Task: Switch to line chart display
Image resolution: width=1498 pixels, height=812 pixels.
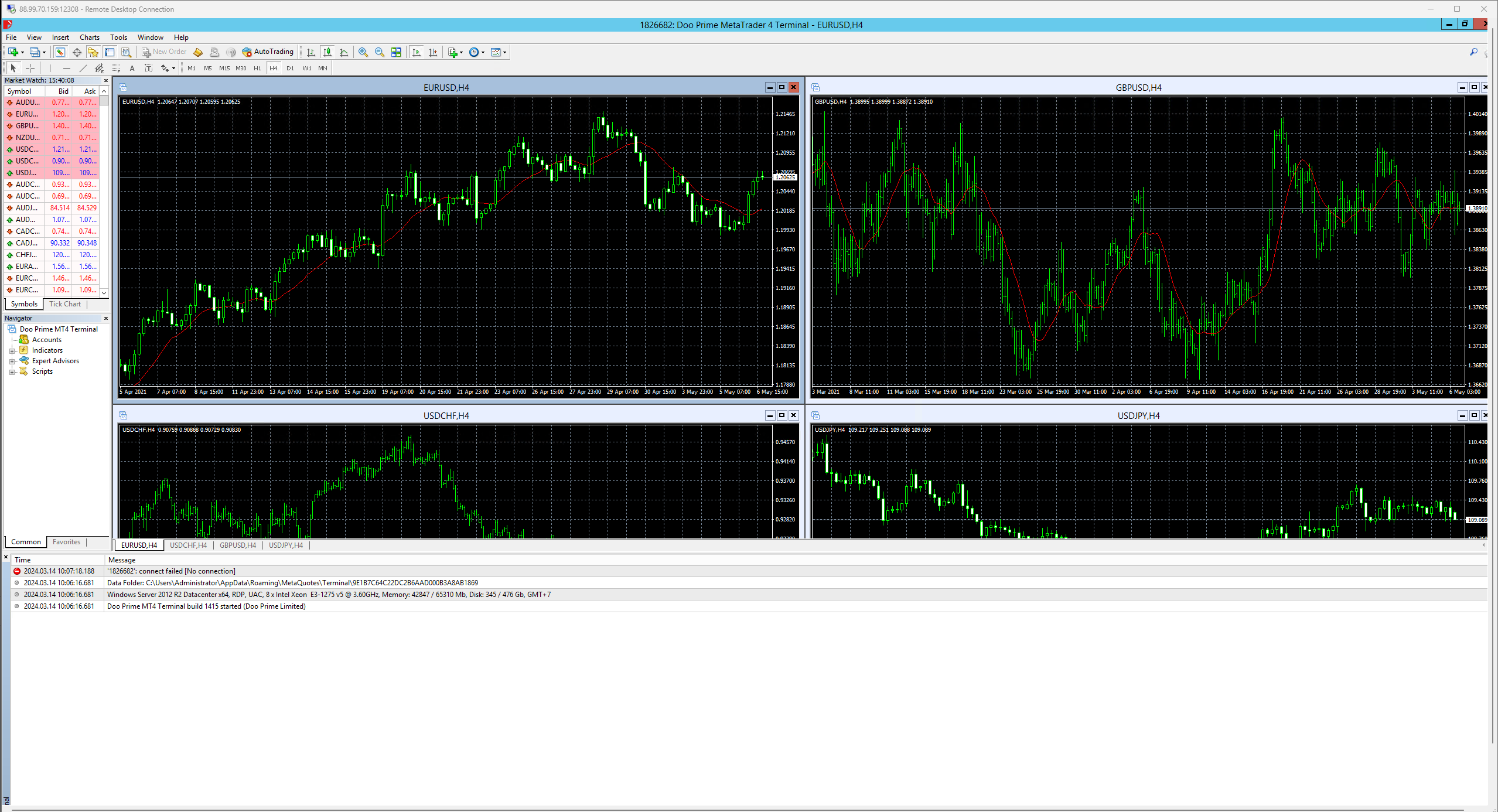Action: (344, 52)
